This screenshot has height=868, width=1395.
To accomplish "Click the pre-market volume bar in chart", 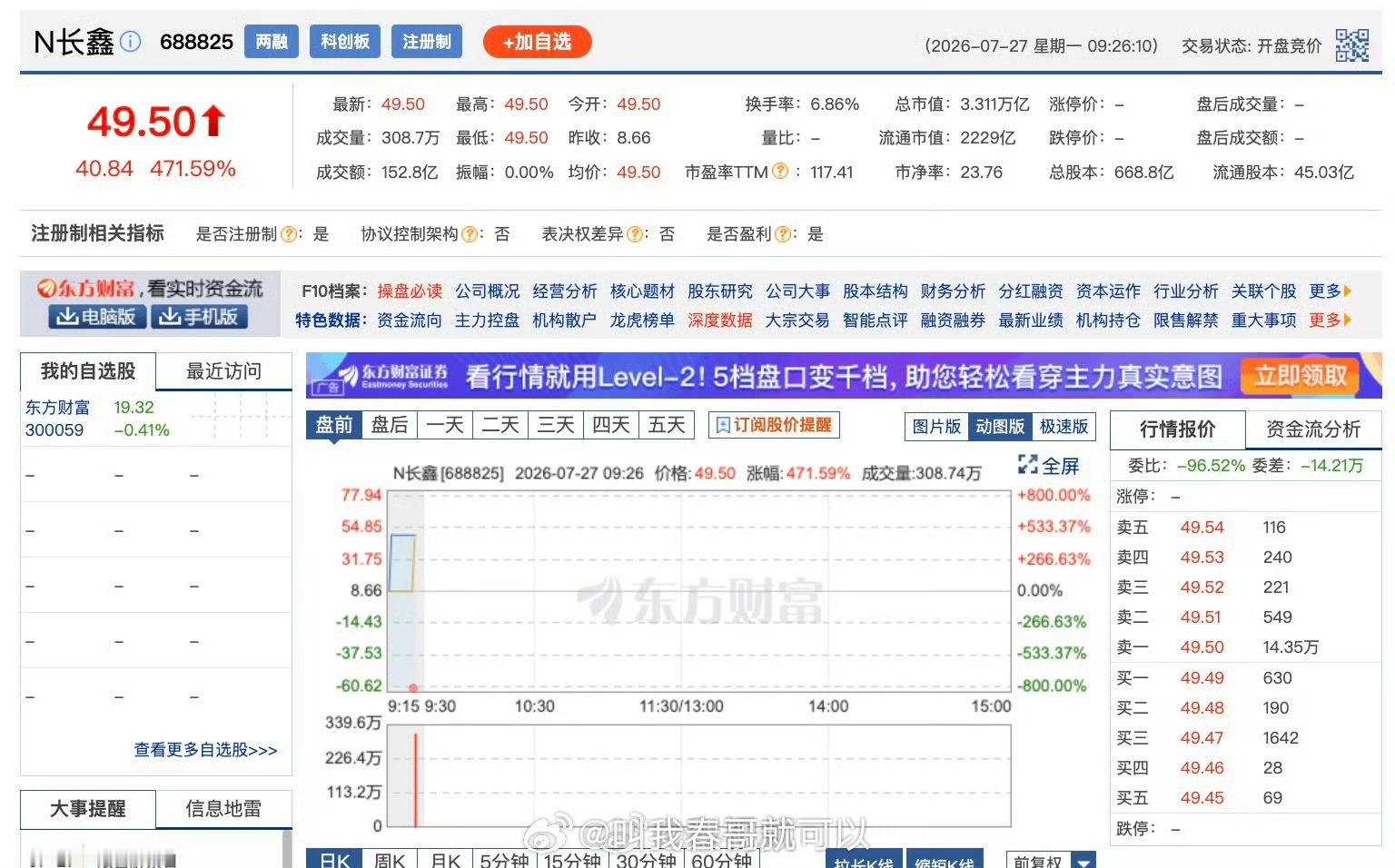I will click(x=416, y=779).
